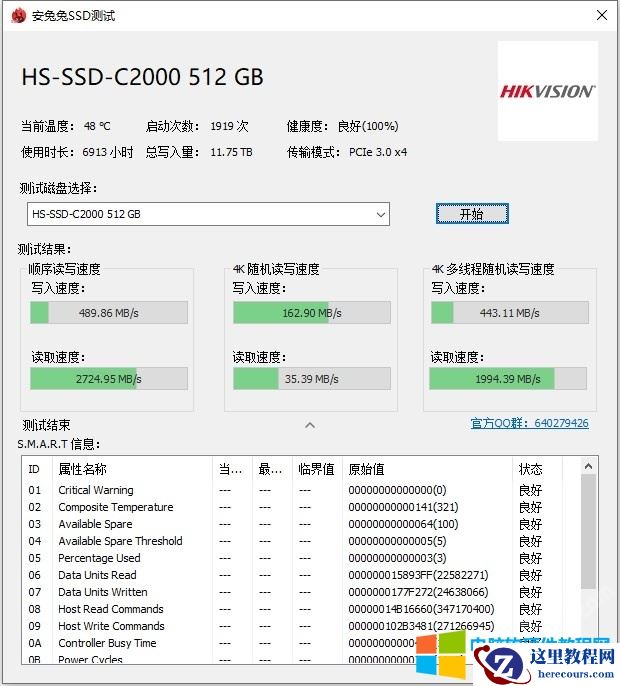The width and height of the screenshot is (620, 686).
Task: Click the app icon in title bar
Action: [x=18, y=16]
